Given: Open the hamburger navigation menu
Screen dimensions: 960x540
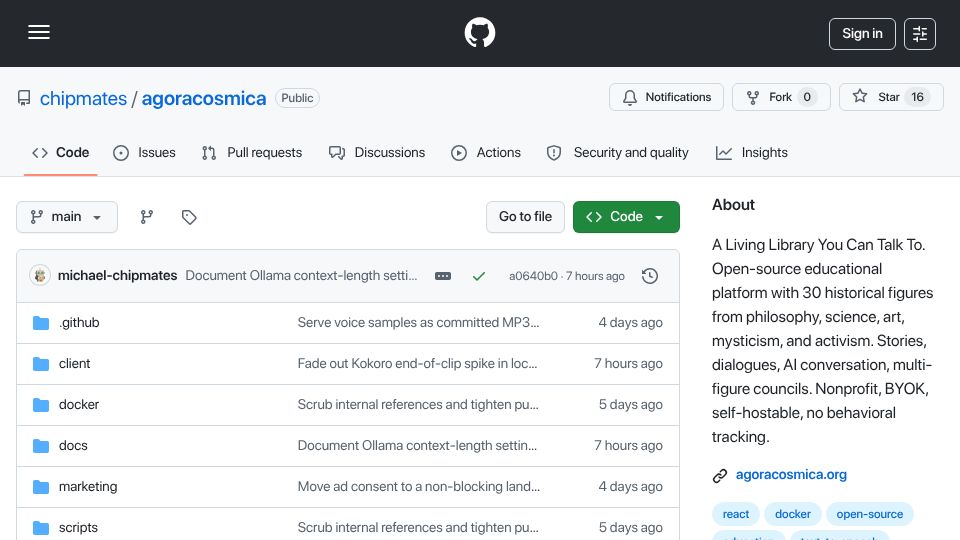Looking at the screenshot, I should pos(39,32).
